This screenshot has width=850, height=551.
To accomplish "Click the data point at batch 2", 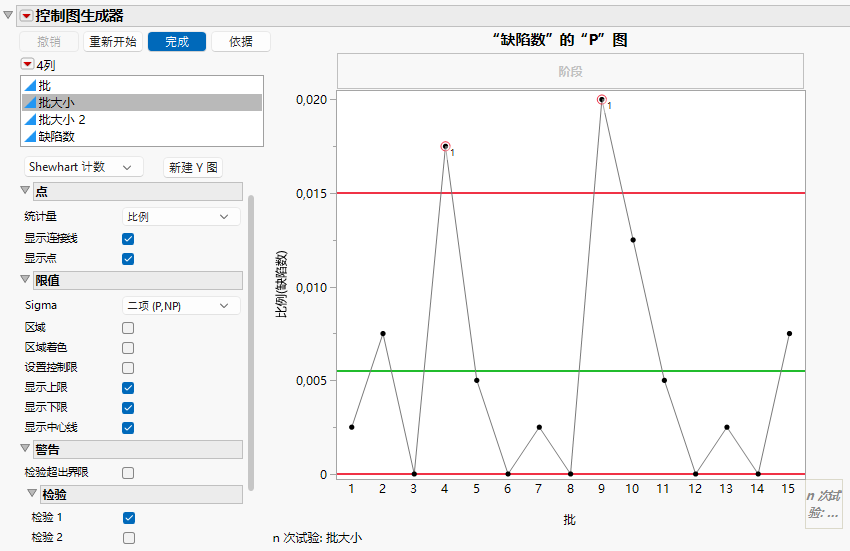I will coord(383,334).
